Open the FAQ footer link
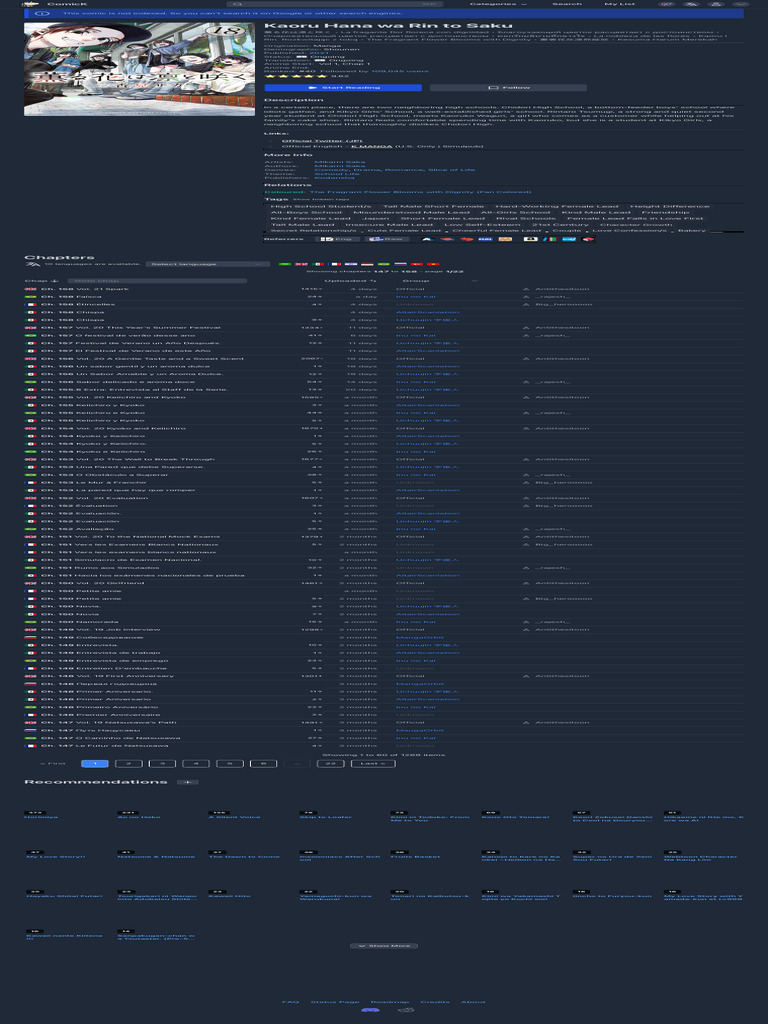768x1024 pixels. click(290, 1001)
